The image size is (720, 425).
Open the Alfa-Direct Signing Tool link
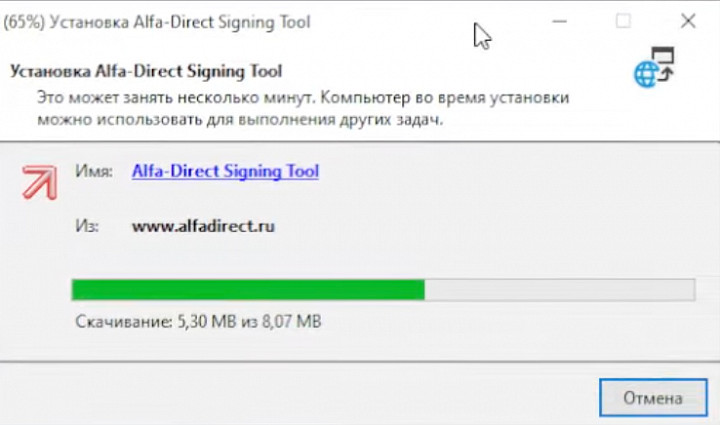pos(225,171)
